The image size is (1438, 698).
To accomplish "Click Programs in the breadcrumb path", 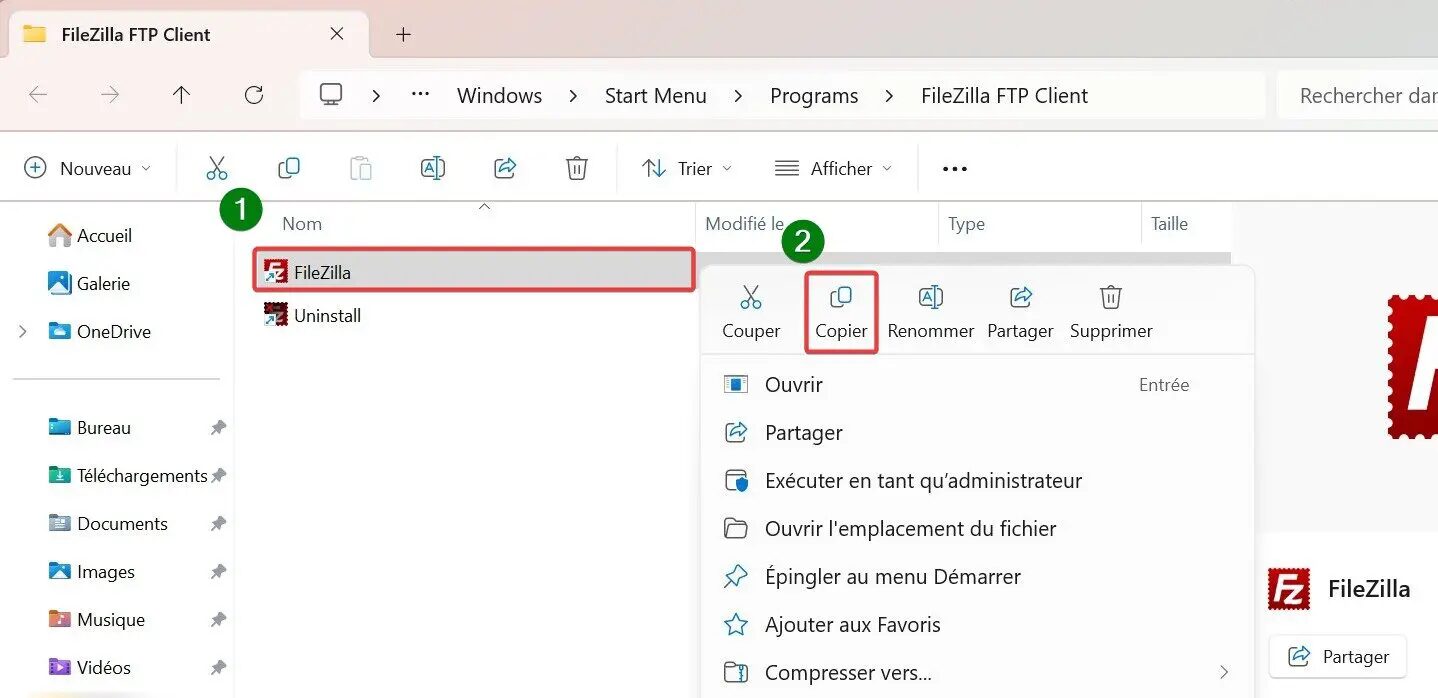I will pyautogui.click(x=814, y=96).
